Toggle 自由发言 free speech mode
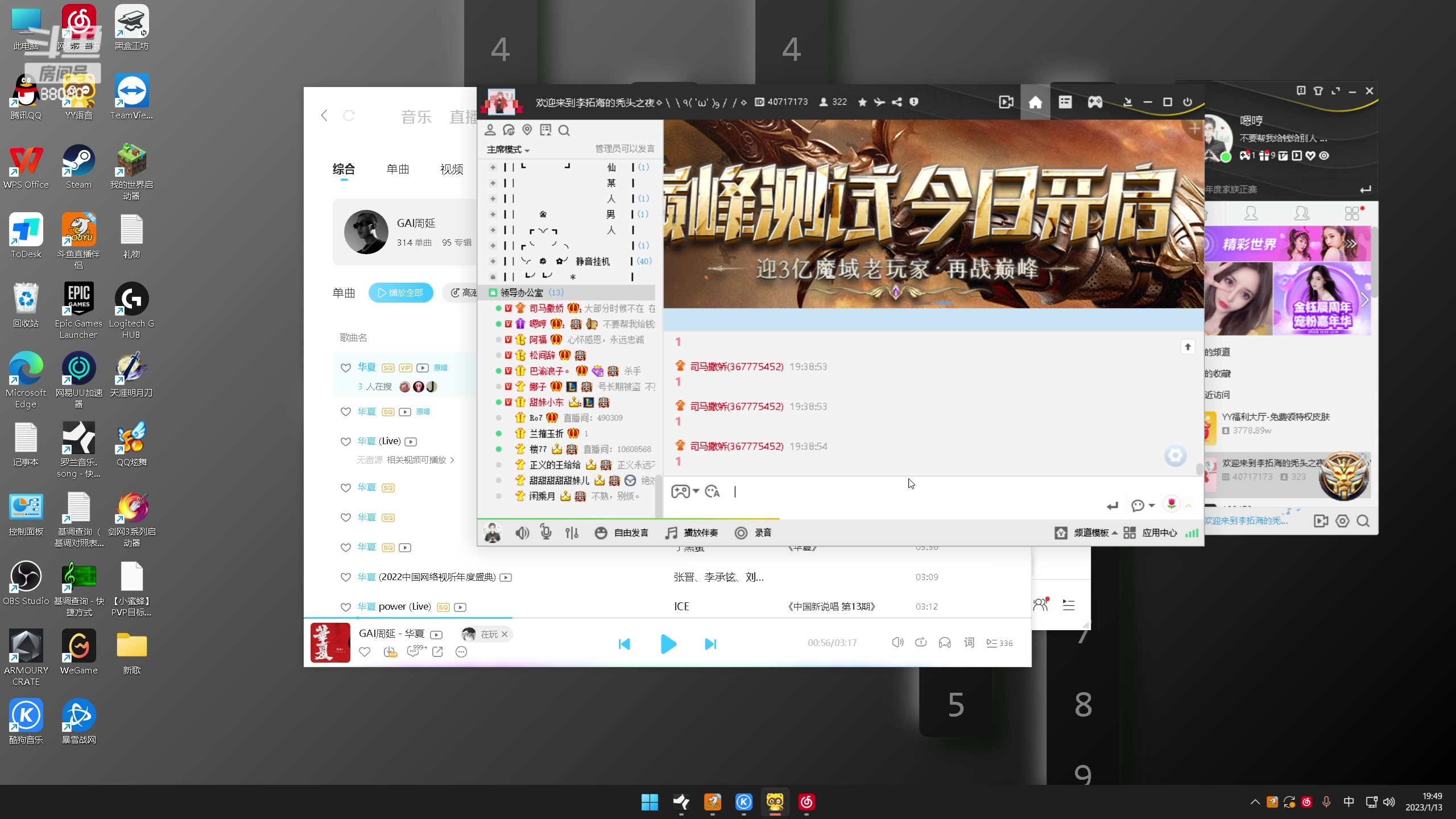 pos(623,533)
